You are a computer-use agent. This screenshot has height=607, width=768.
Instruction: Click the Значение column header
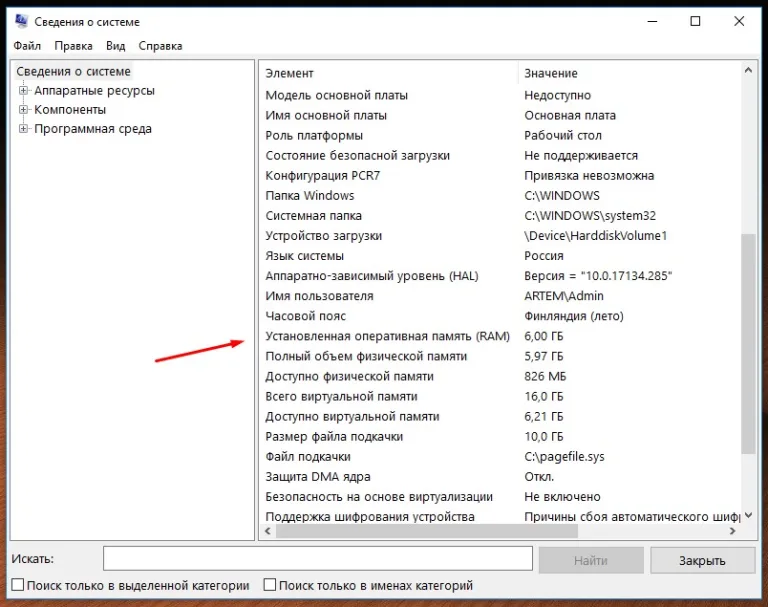tap(629, 73)
